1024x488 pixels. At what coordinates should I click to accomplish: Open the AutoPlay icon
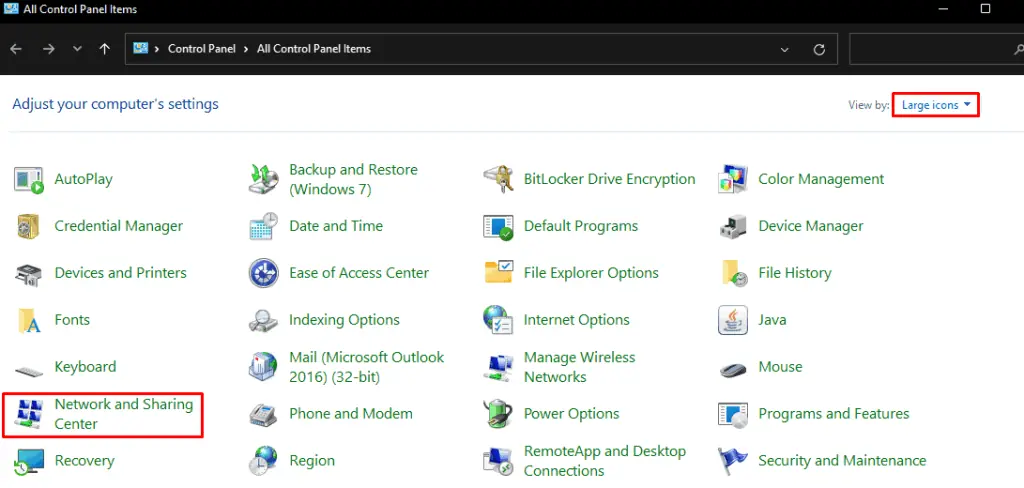[29, 180]
